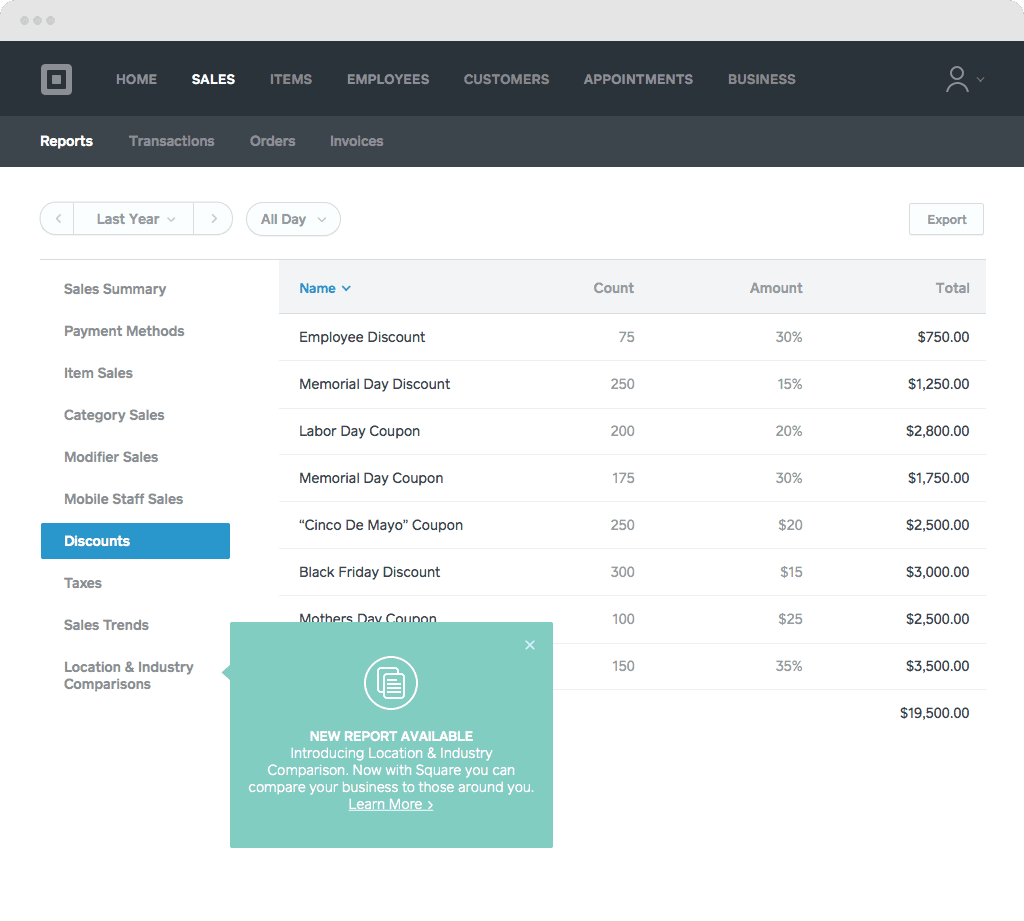
Task: Select Location & Industry Comparisons report
Action: pyautogui.click(x=128, y=675)
